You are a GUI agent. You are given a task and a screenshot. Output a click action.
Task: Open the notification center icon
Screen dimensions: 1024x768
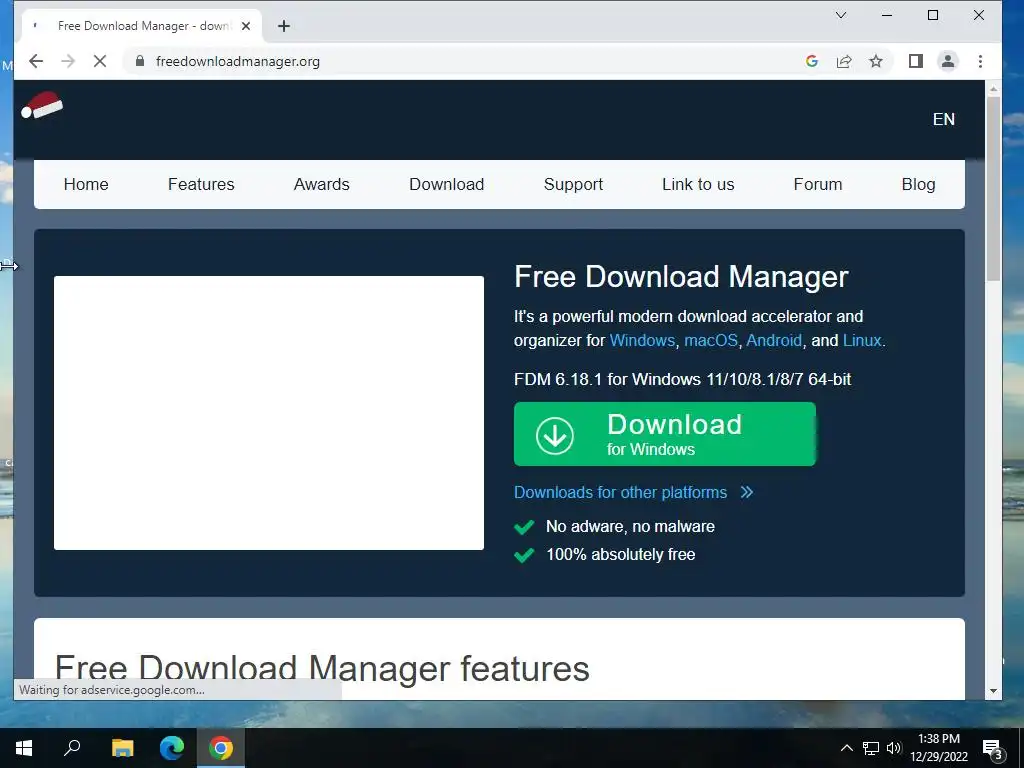pyautogui.click(x=992, y=748)
